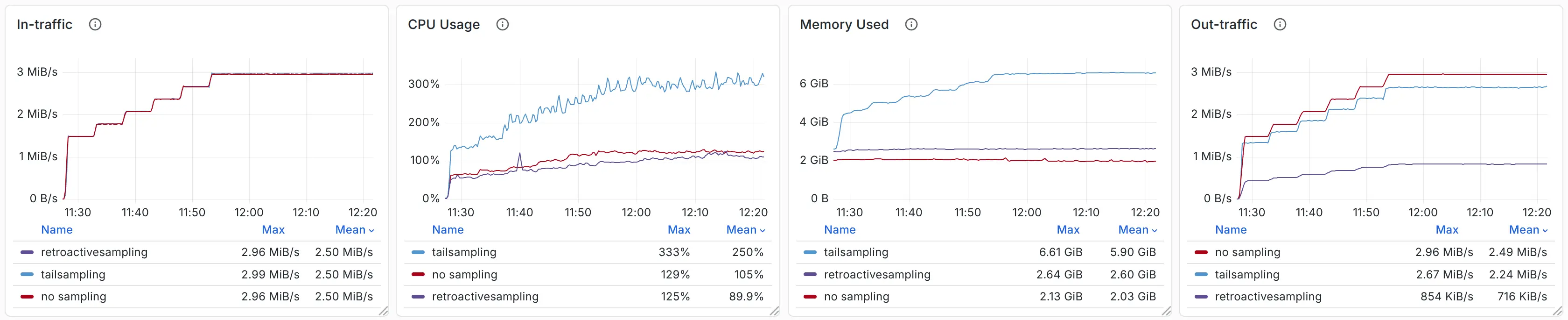Click the Out-traffic panel info icon

click(1280, 24)
